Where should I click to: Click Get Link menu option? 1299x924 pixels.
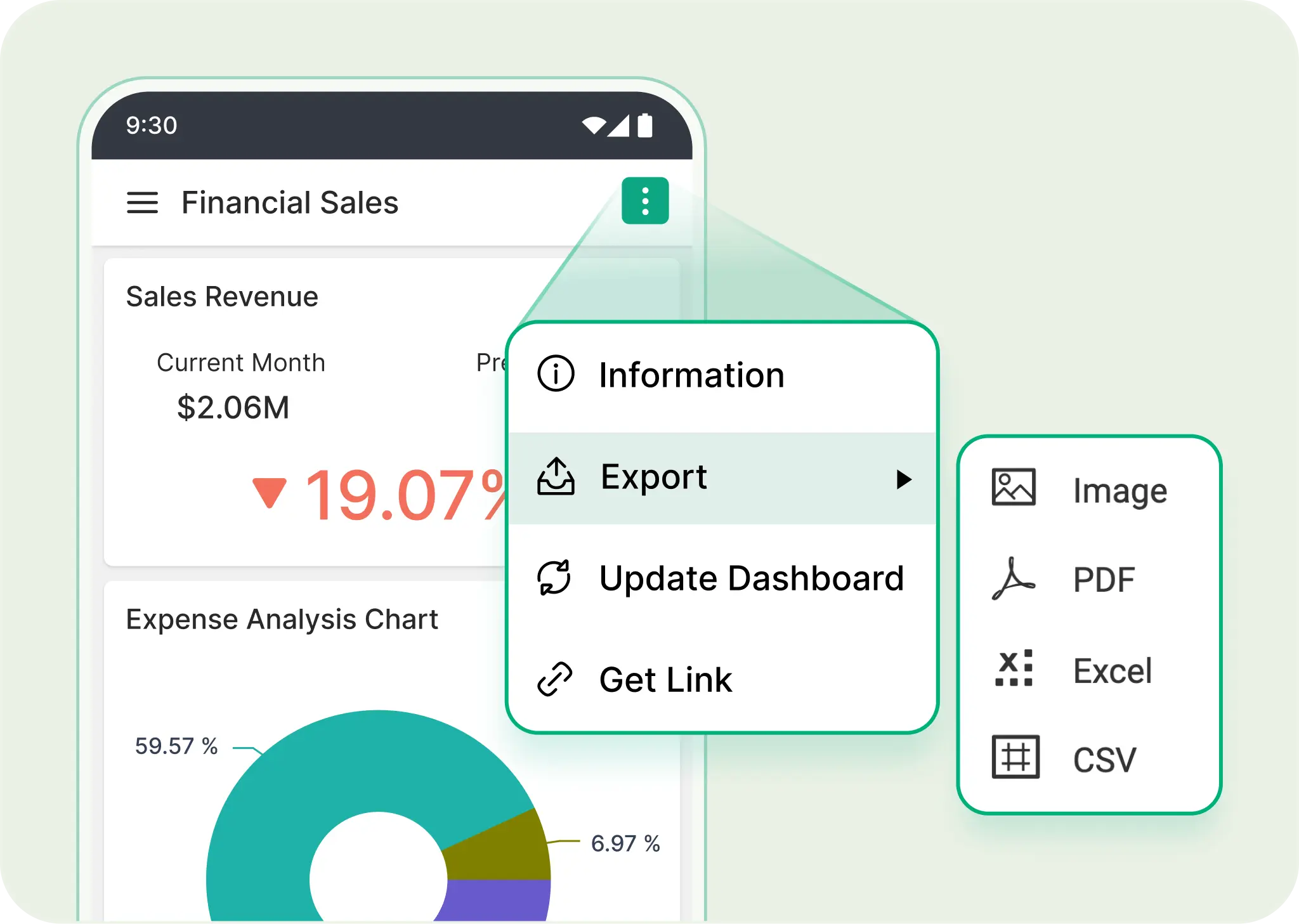pos(665,680)
